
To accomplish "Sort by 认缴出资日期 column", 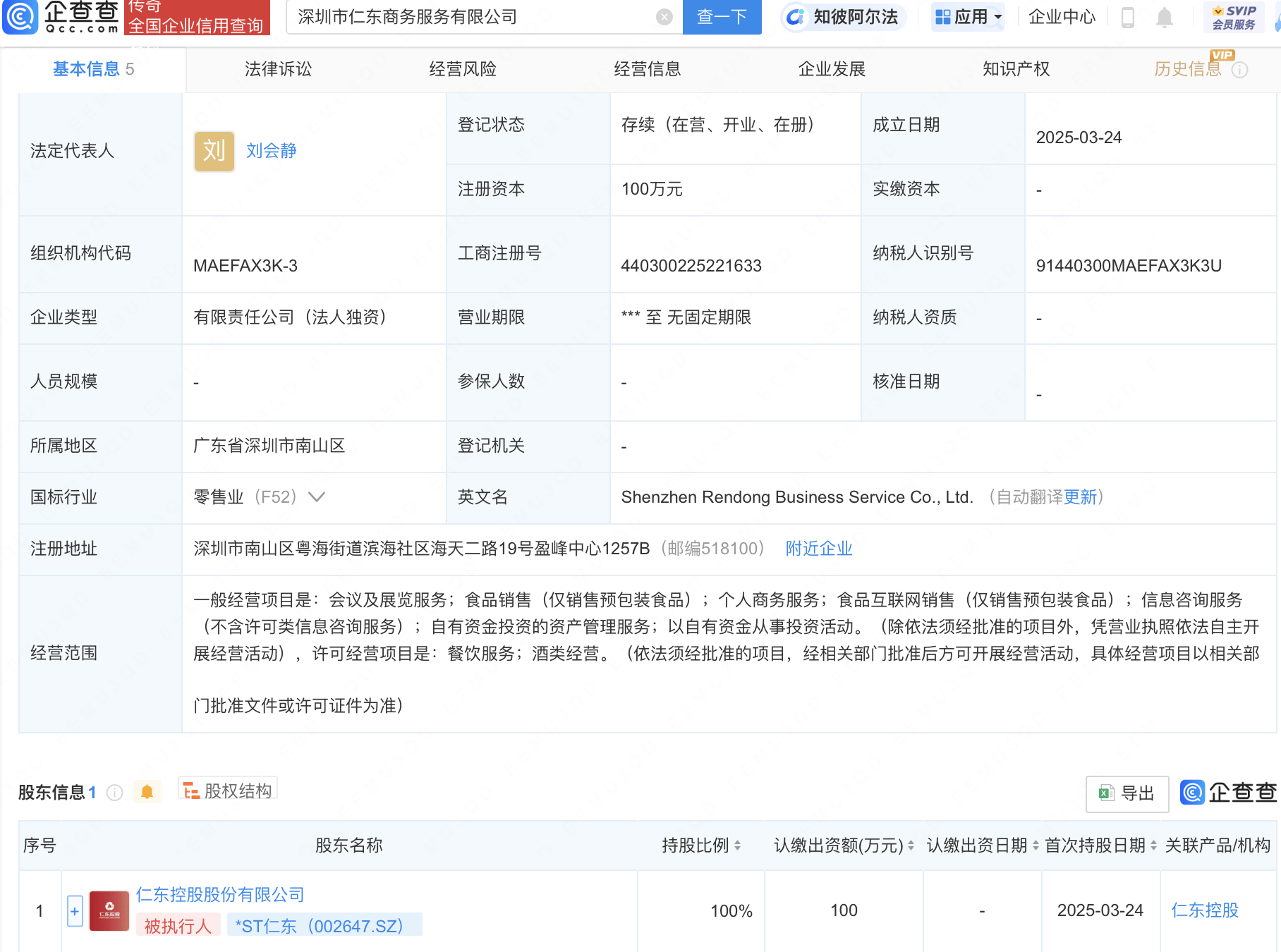I will (x=1036, y=846).
